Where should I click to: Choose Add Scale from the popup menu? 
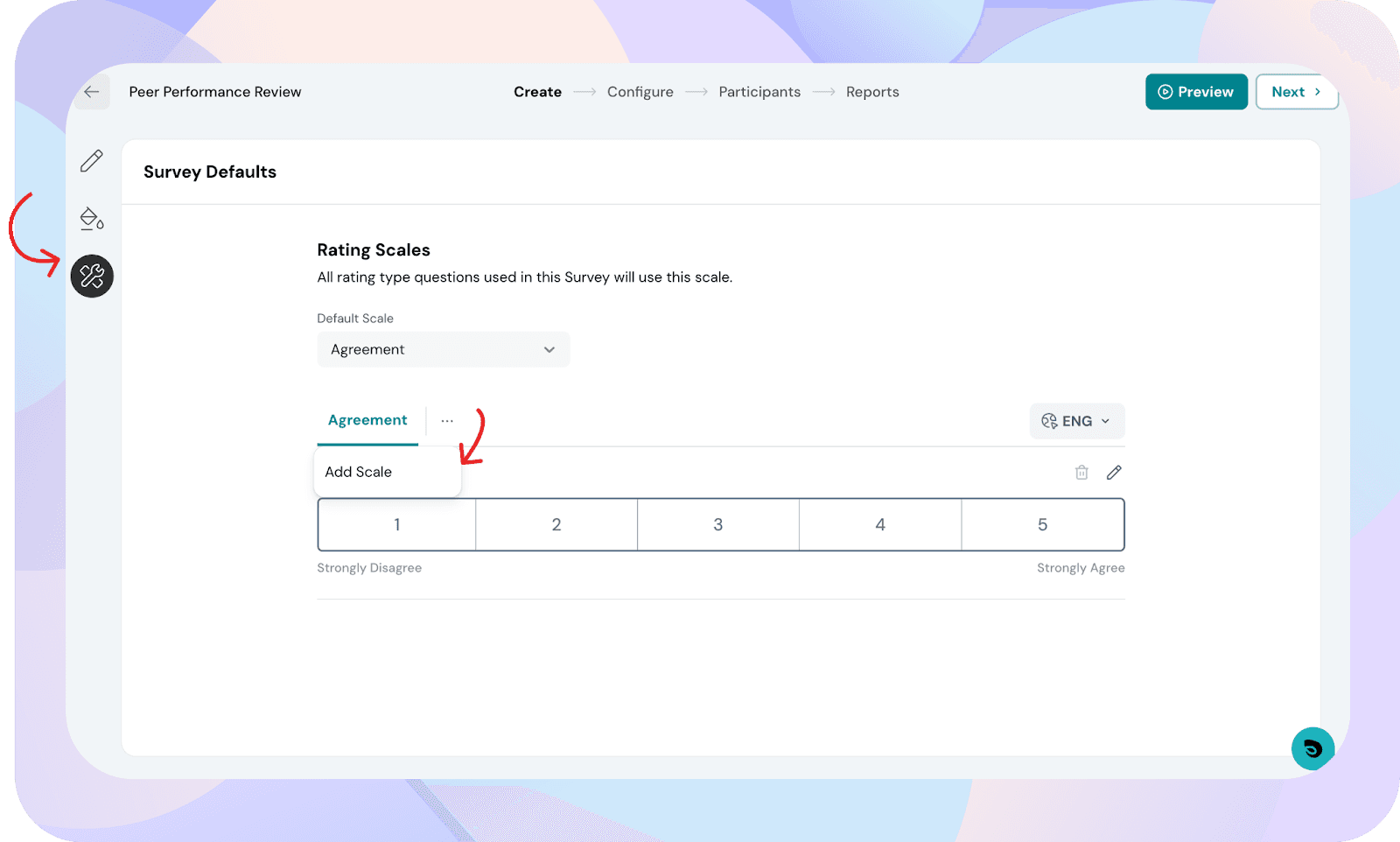(387, 472)
